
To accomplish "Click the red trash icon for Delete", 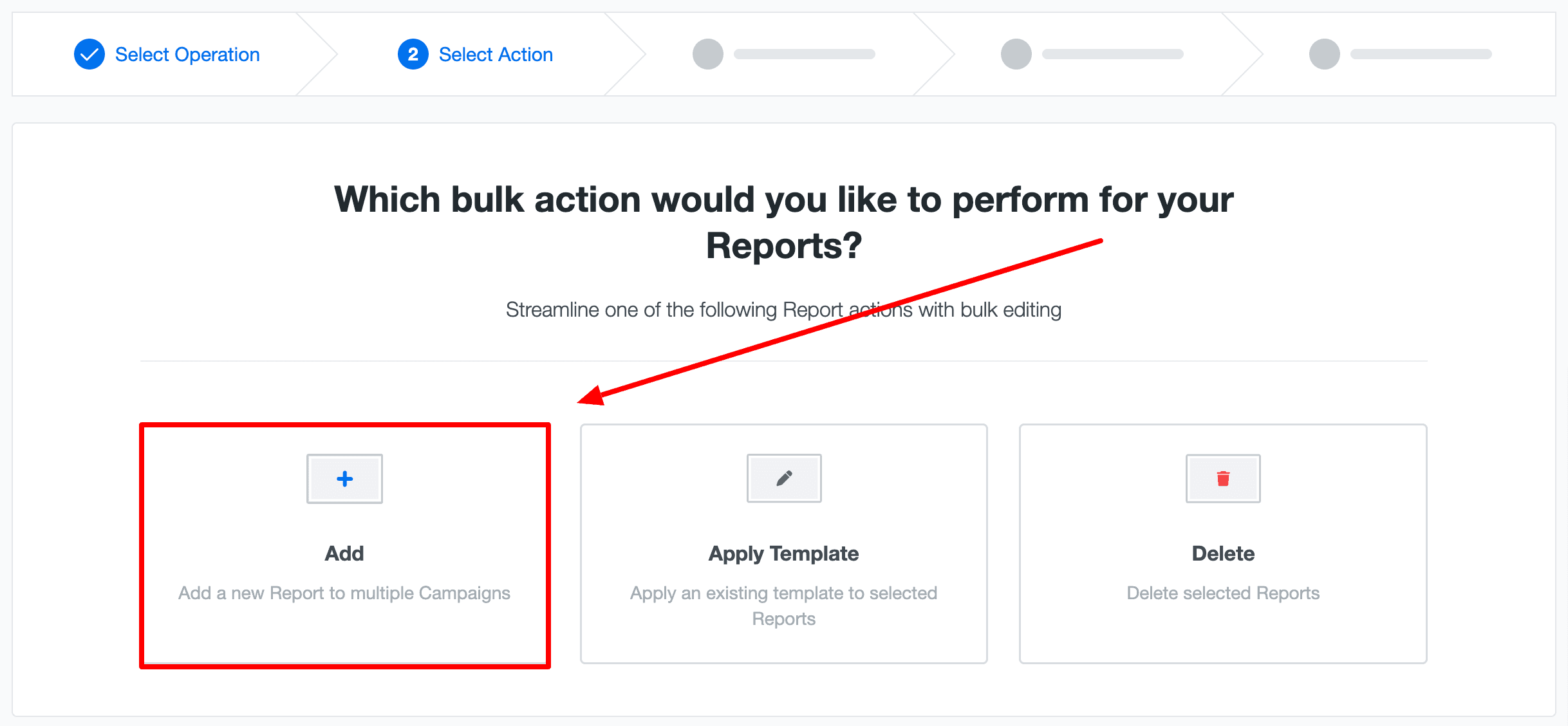I will (x=1223, y=479).
